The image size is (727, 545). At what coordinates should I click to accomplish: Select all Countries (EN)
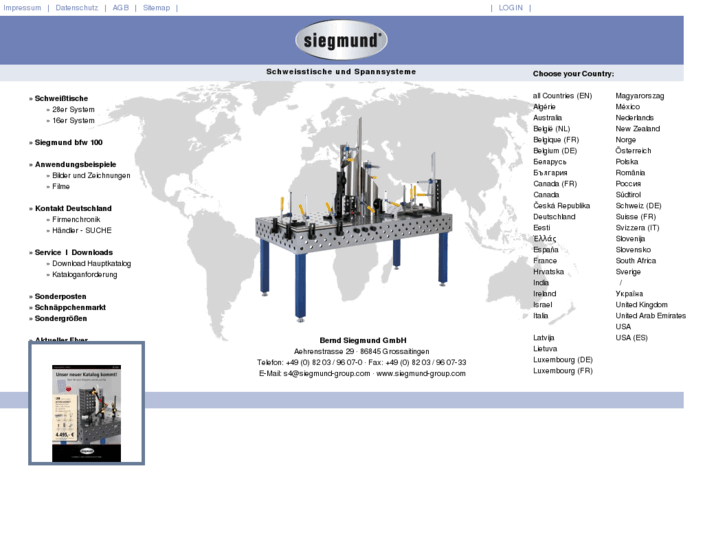coord(562,96)
